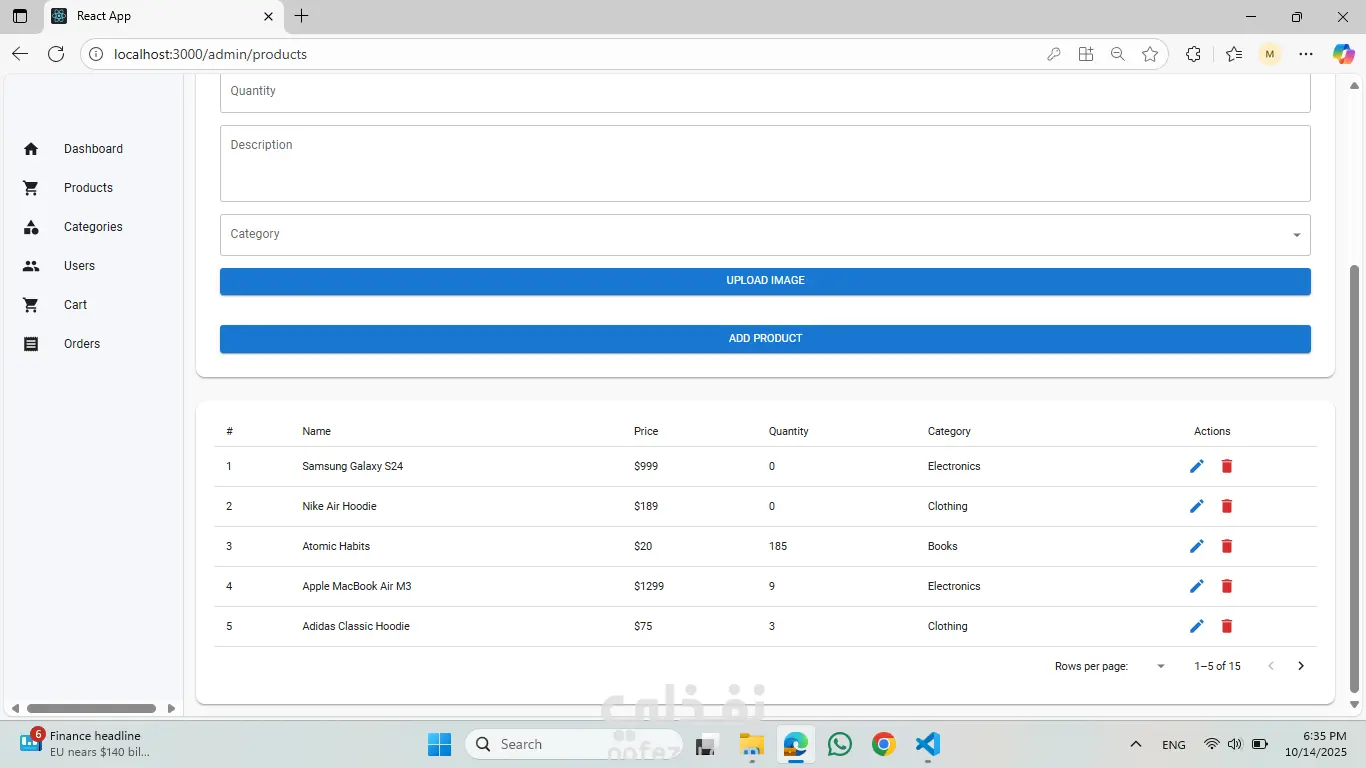Click the ADD PRODUCT button

pos(765,339)
